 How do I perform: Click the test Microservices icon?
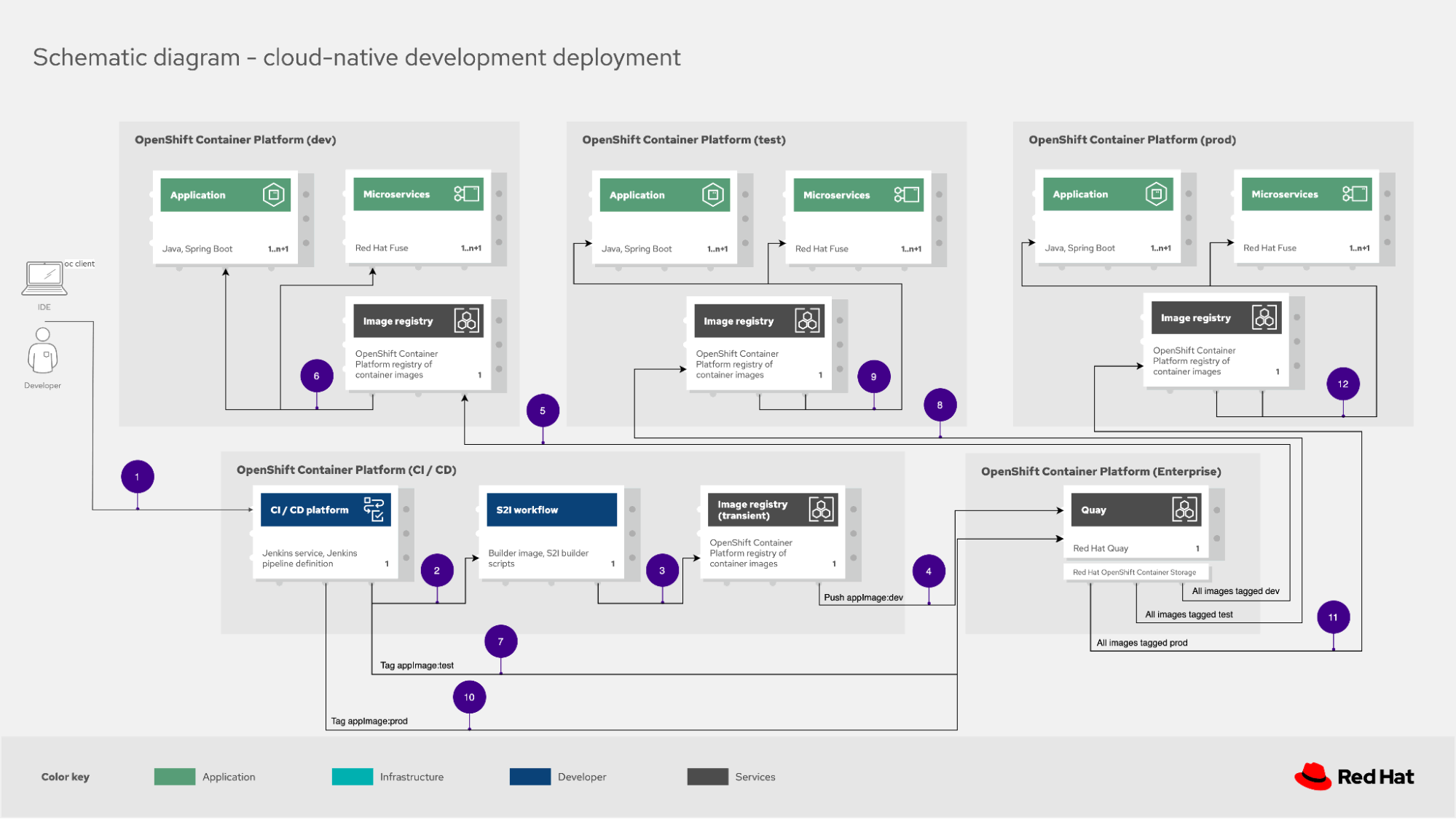906,195
